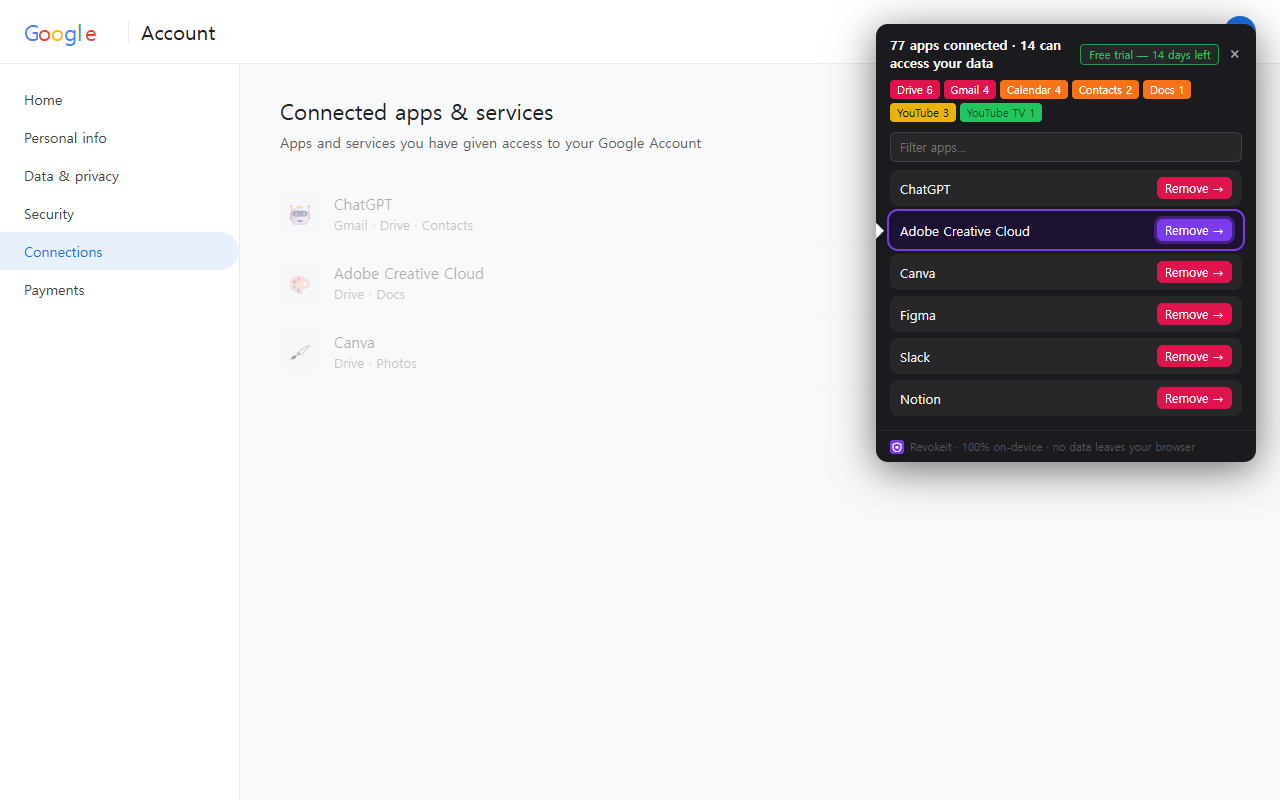The width and height of the screenshot is (1280, 800).
Task: Filter by Calendar 4 tag
Action: click(x=1034, y=90)
